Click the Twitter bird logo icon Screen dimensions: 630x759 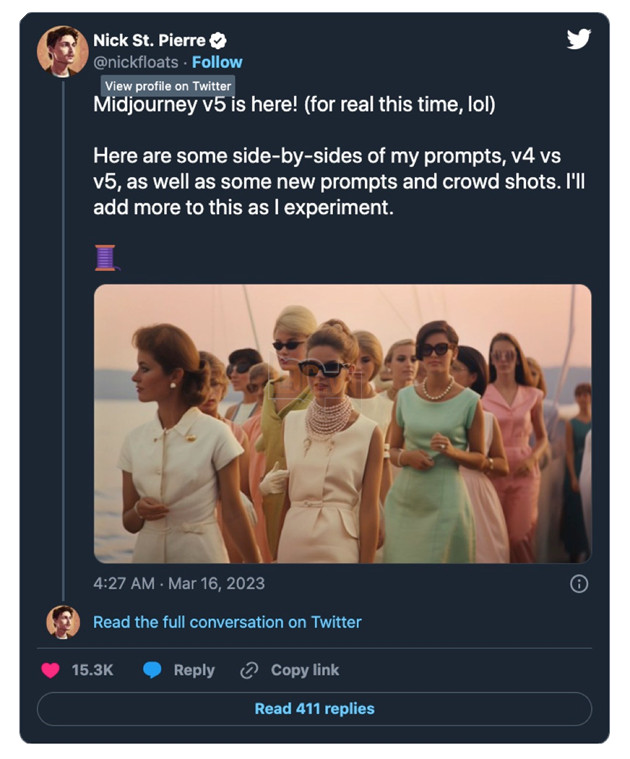click(579, 39)
